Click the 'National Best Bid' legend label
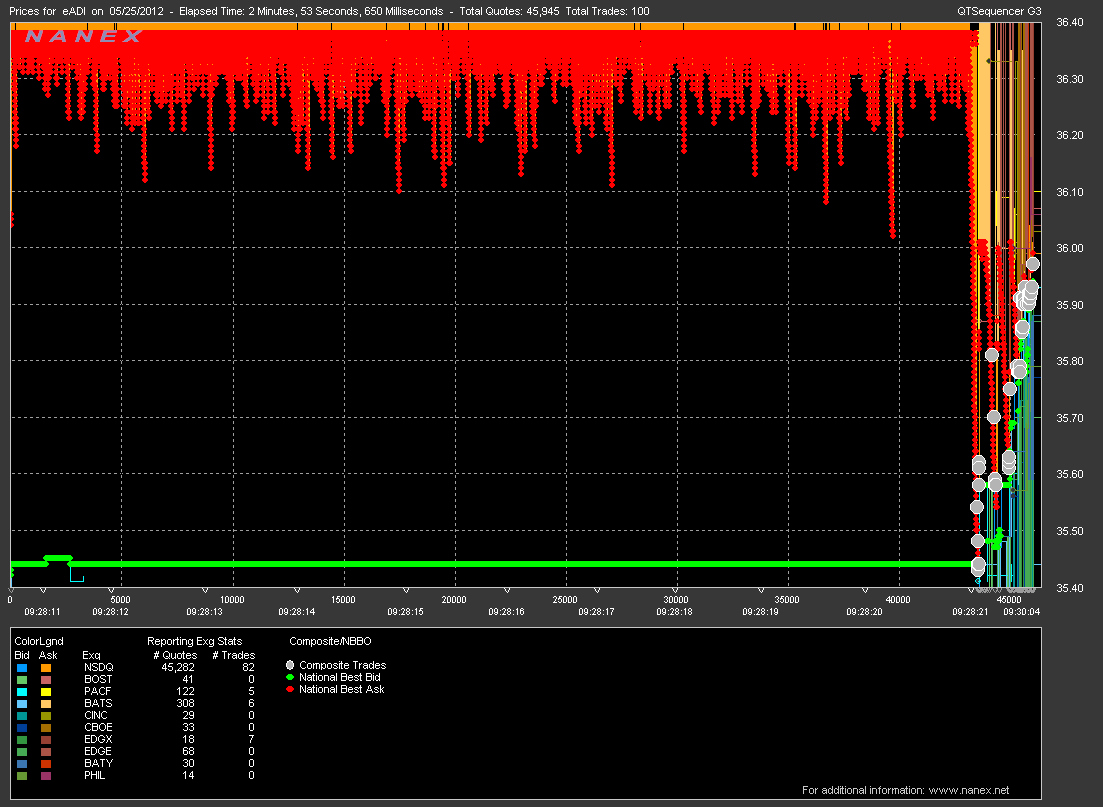1103x807 pixels. [x=340, y=677]
